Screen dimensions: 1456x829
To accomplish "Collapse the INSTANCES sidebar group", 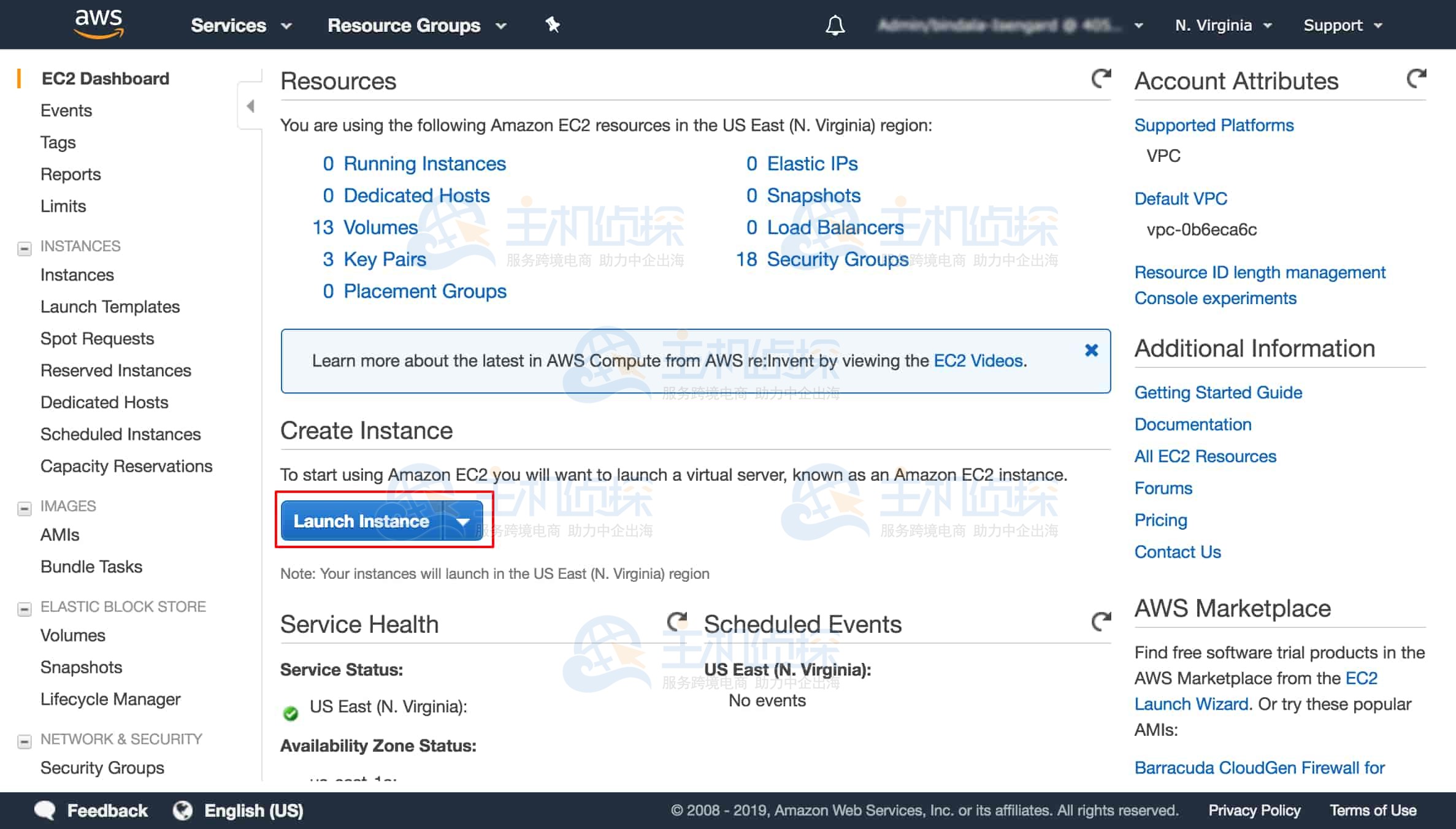I will click(x=25, y=248).
